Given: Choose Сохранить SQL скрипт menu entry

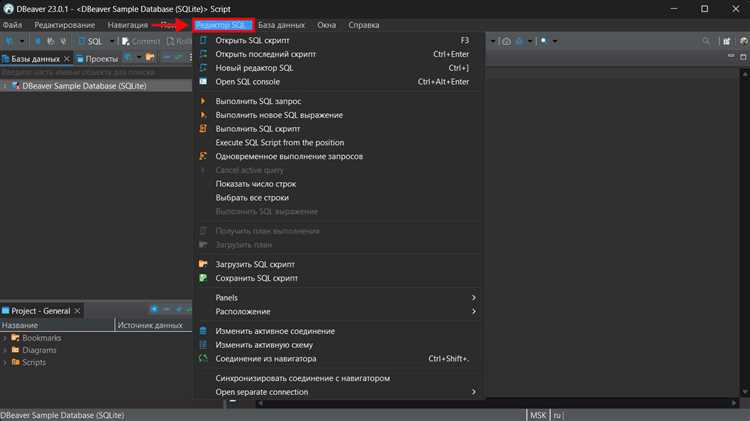Looking at the screenshot, I should pyautogui.click(x=338, y=278).
